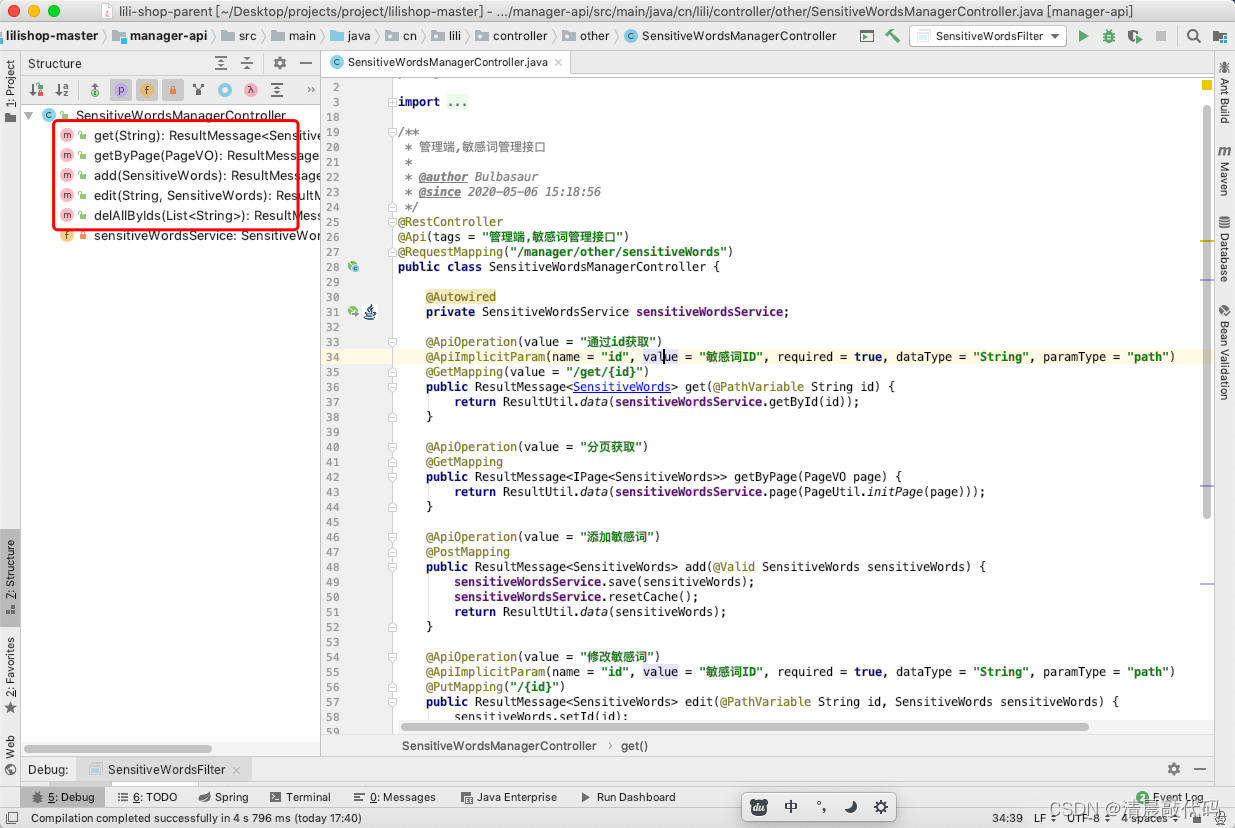Fold the class Javadoc comment at line 19
The height and width of the screenshot is (828, 1235).
pos(392,132)
